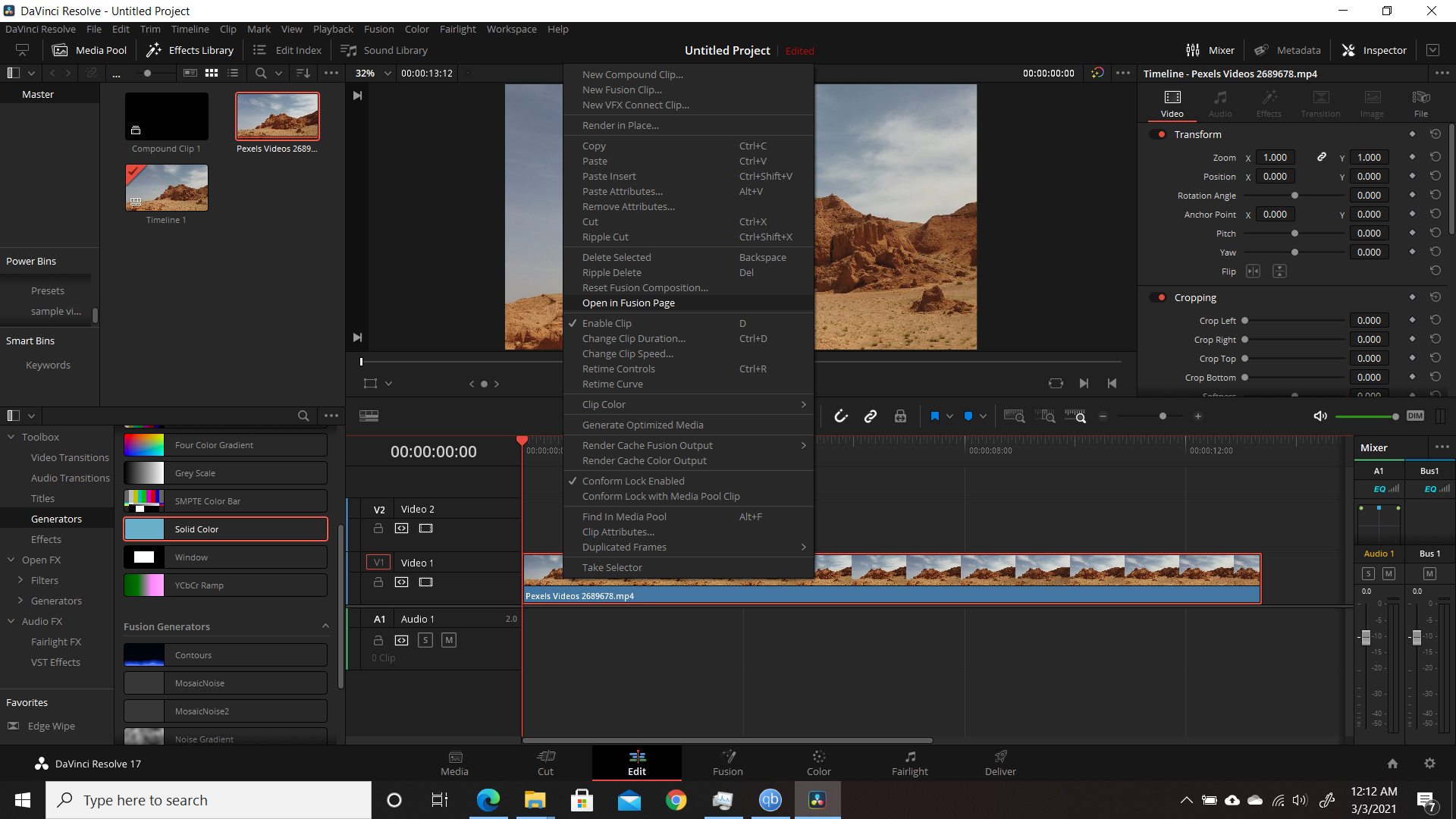Collapse the Audio FX tree

tap(11, 621)
